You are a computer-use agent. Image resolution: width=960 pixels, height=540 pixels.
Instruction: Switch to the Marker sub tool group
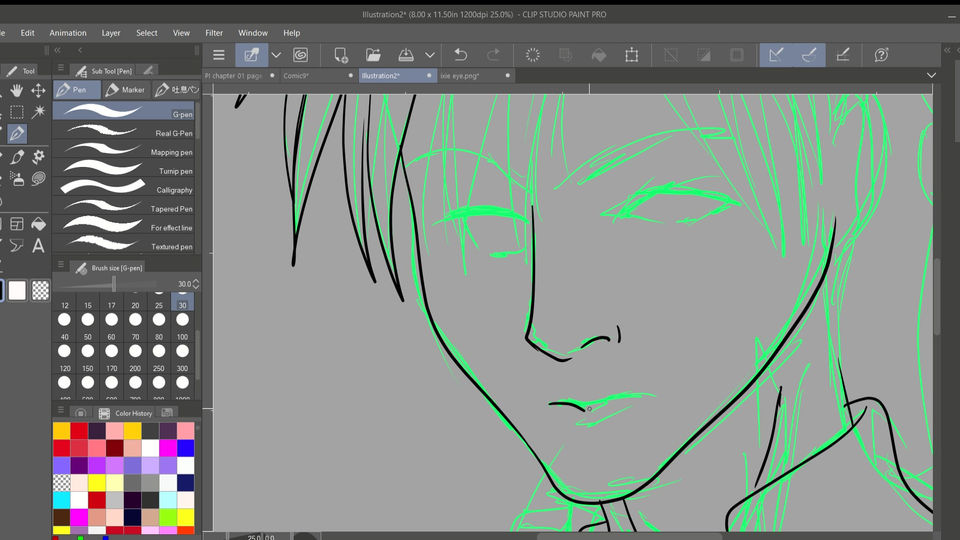(126, 90)
